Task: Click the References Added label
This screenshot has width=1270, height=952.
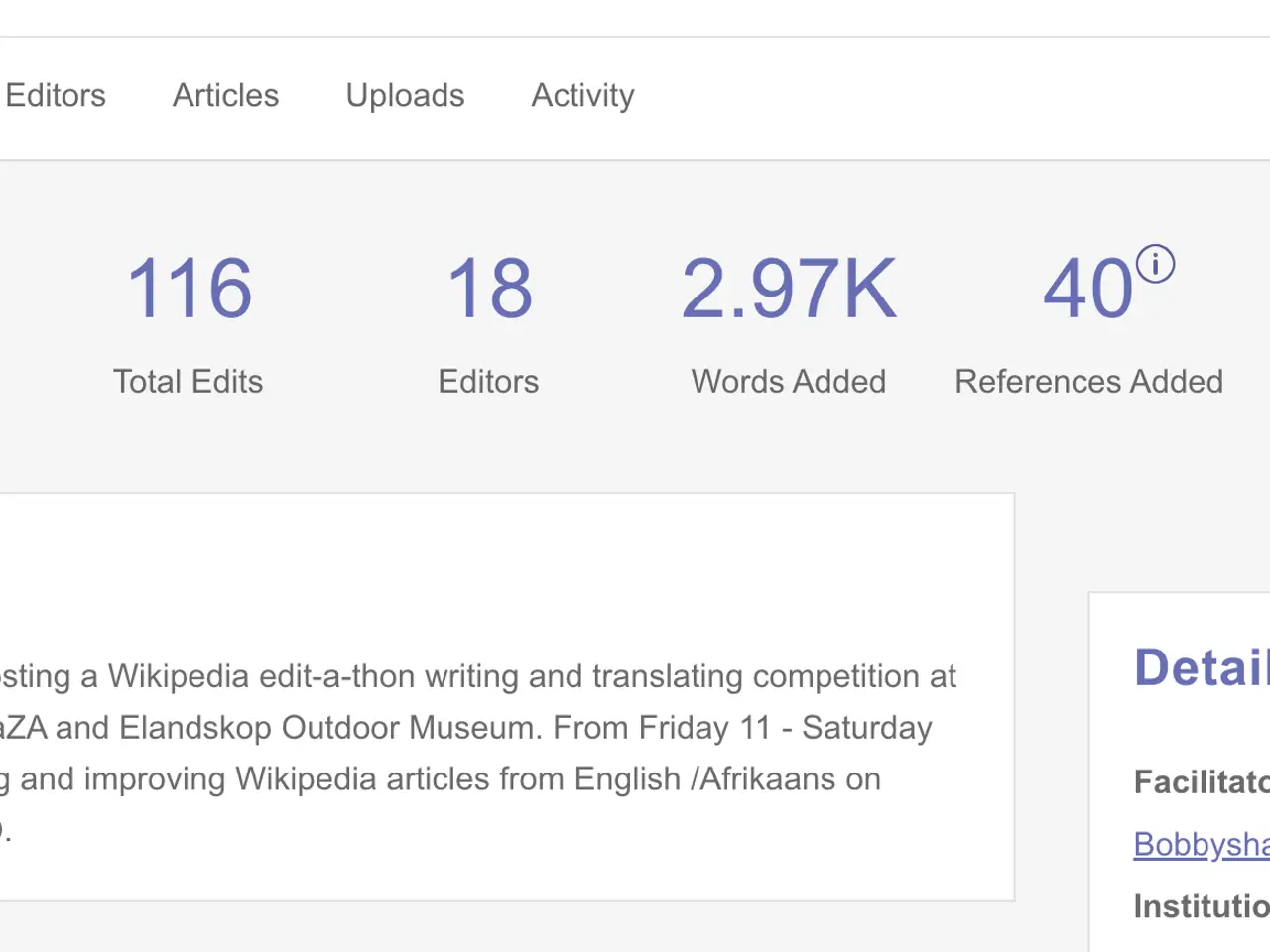Action: click(1088, 382)
